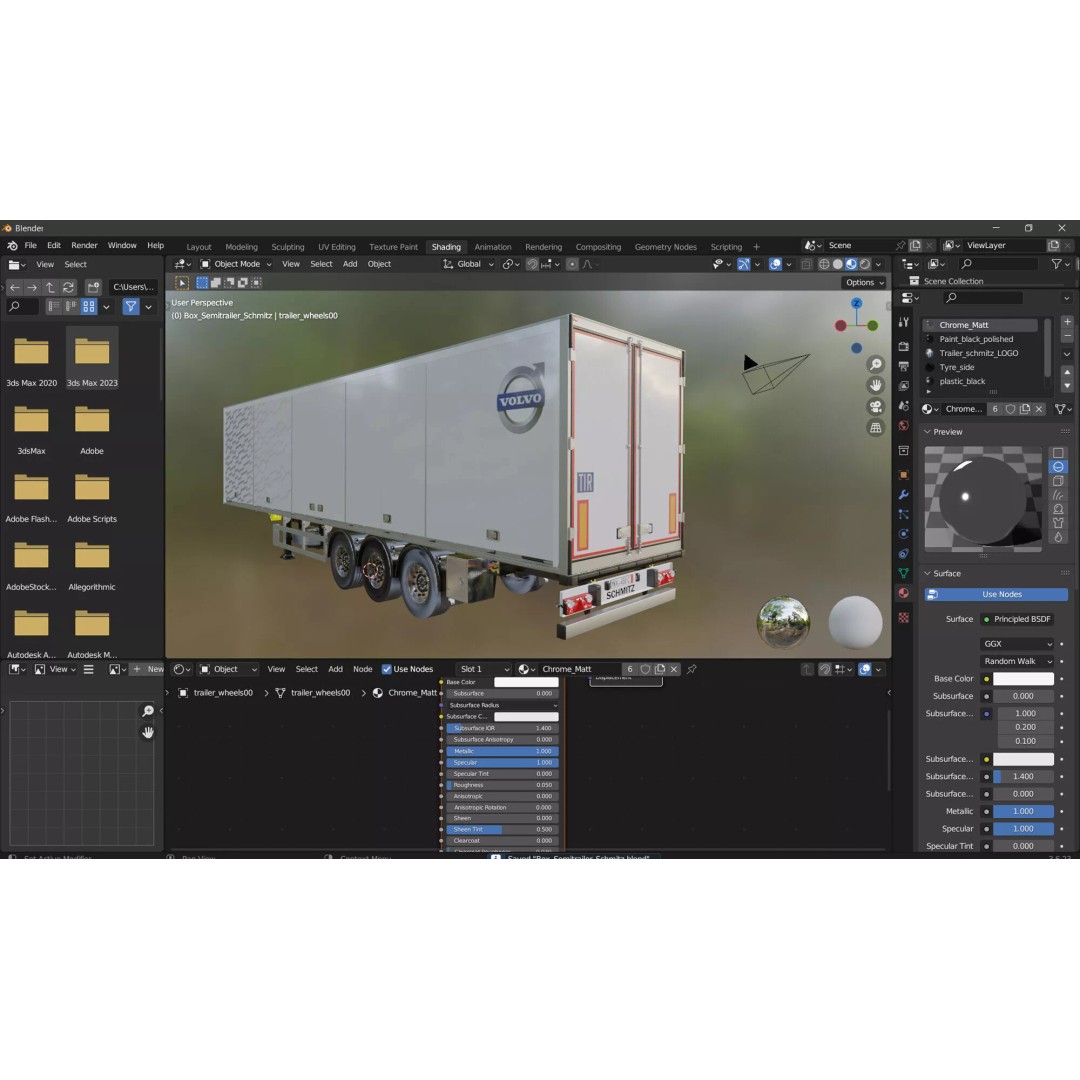Switch perspective/orthographic grid gizmo
This screenshot has width=1080, height=1080.
tap(875, 428)
